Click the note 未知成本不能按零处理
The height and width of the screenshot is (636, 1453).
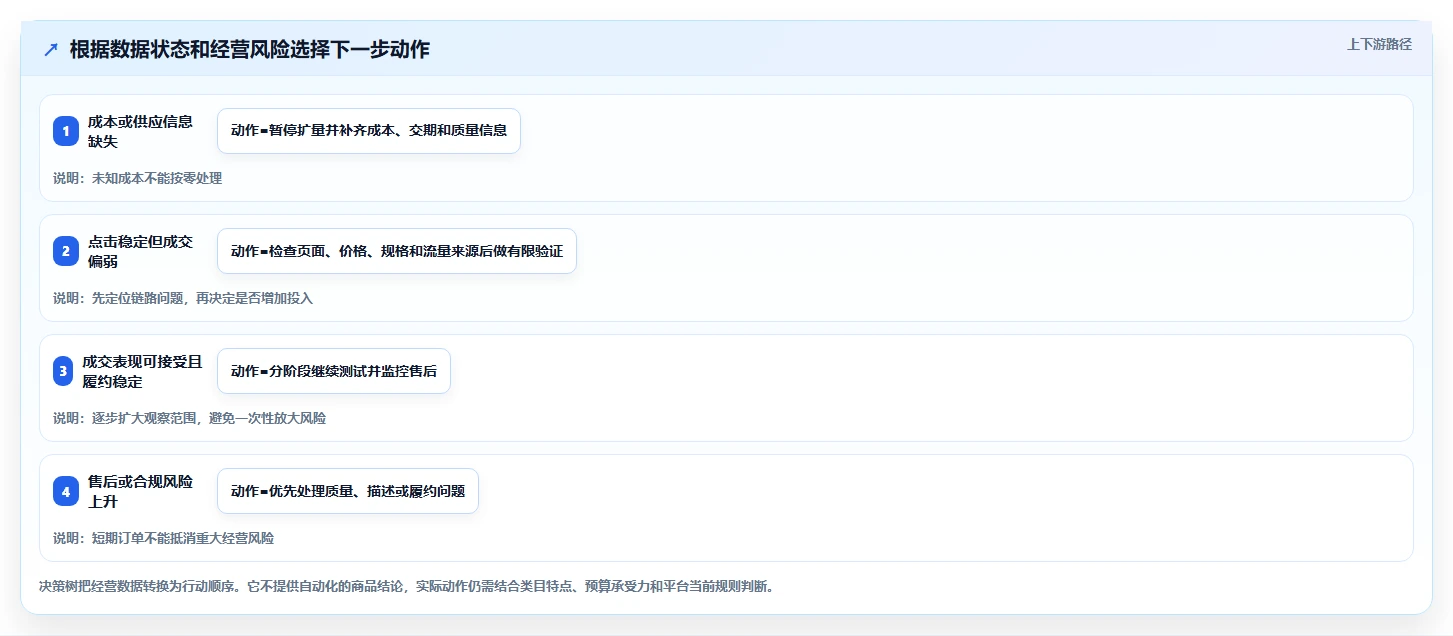point(157,178)
